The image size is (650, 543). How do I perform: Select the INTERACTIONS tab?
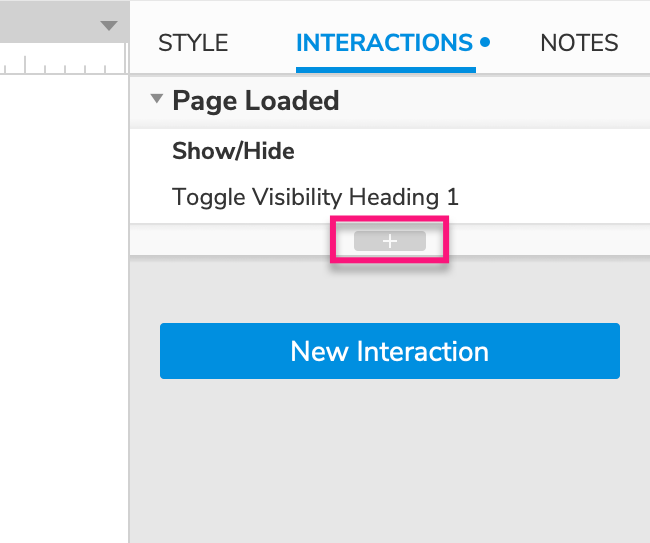click(x=384, y=43)
